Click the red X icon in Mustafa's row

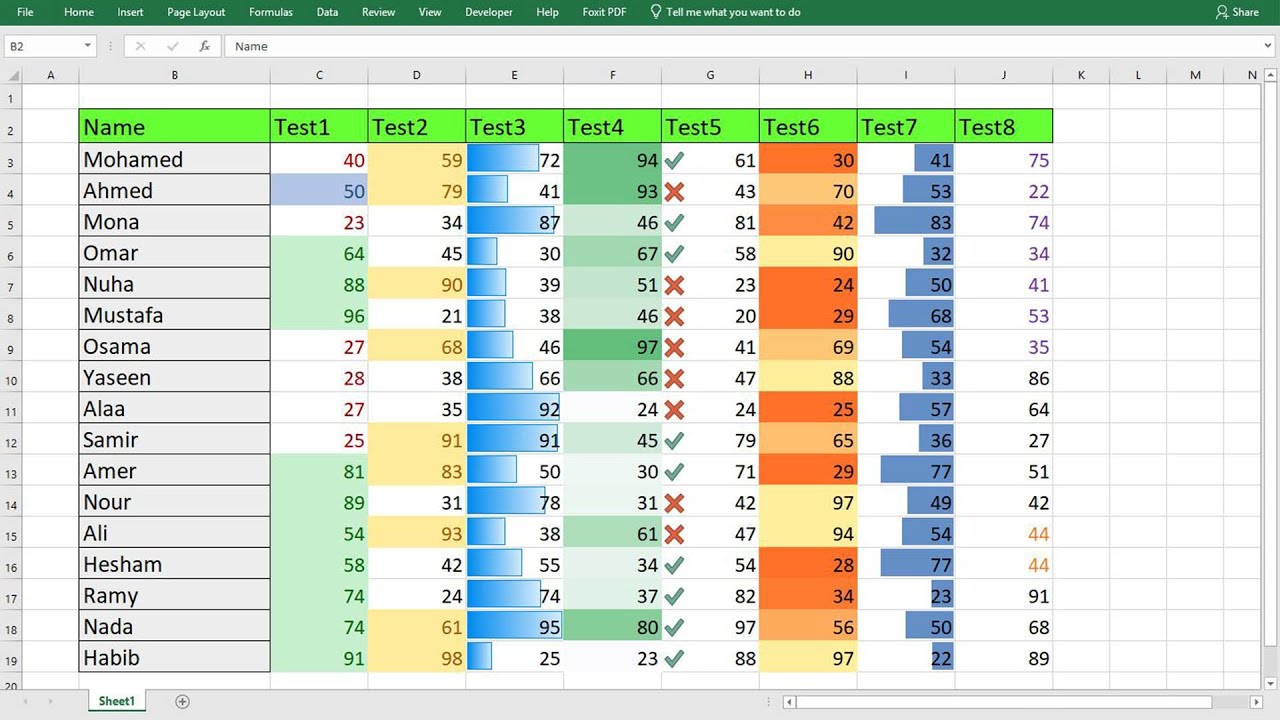(675, 316)
